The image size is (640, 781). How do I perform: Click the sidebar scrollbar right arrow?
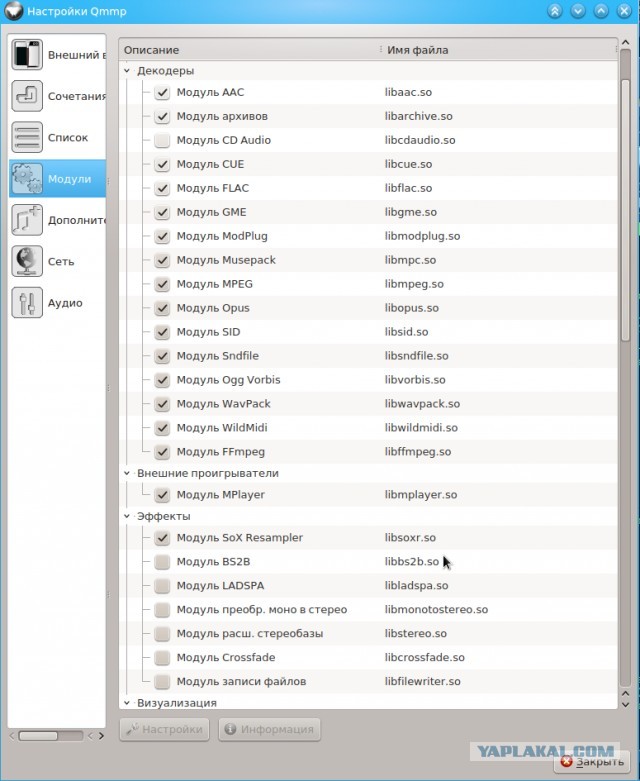101,736
